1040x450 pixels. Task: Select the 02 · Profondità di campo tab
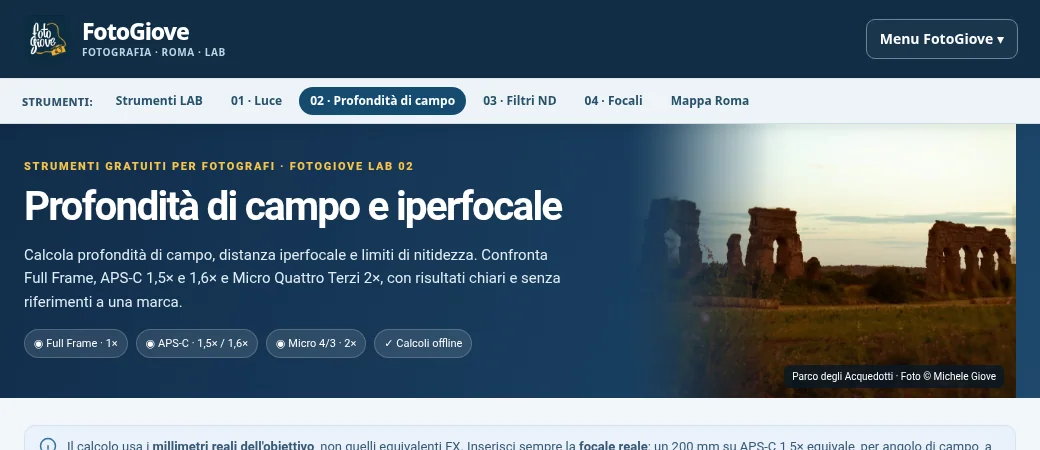pyautogui.click(x=382, y=101)
